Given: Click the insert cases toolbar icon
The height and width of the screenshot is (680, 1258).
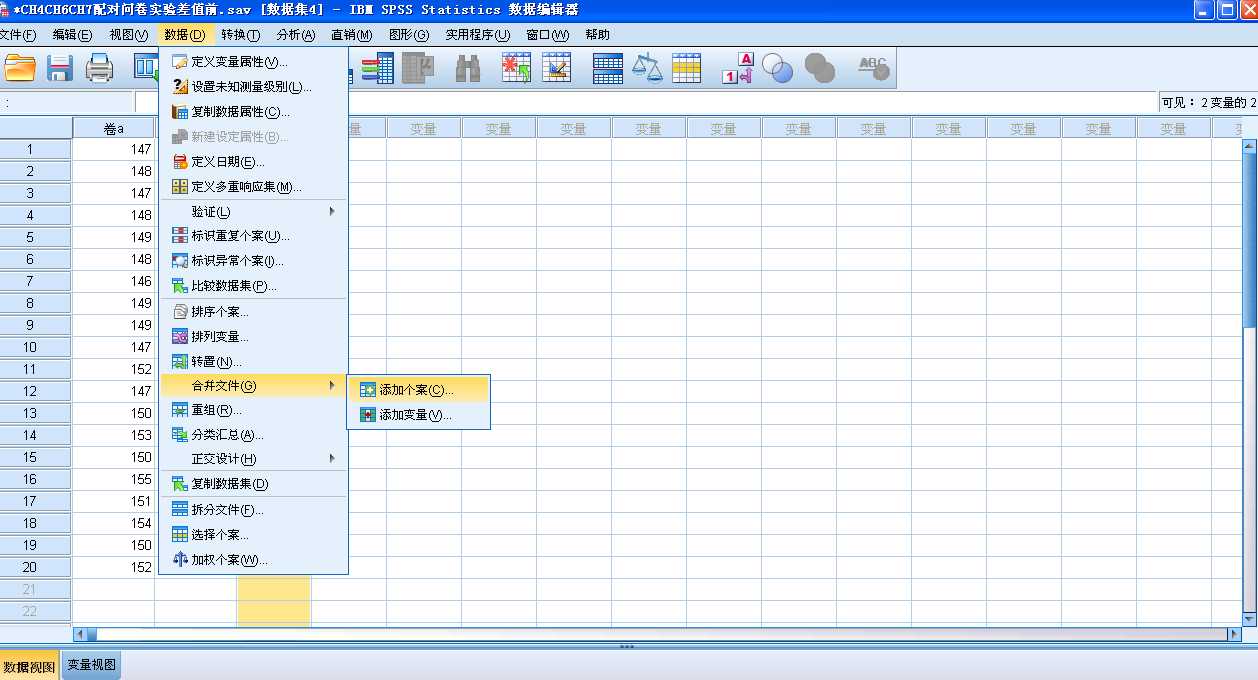Looking at the screenshot, I should (x=516, y=68).
